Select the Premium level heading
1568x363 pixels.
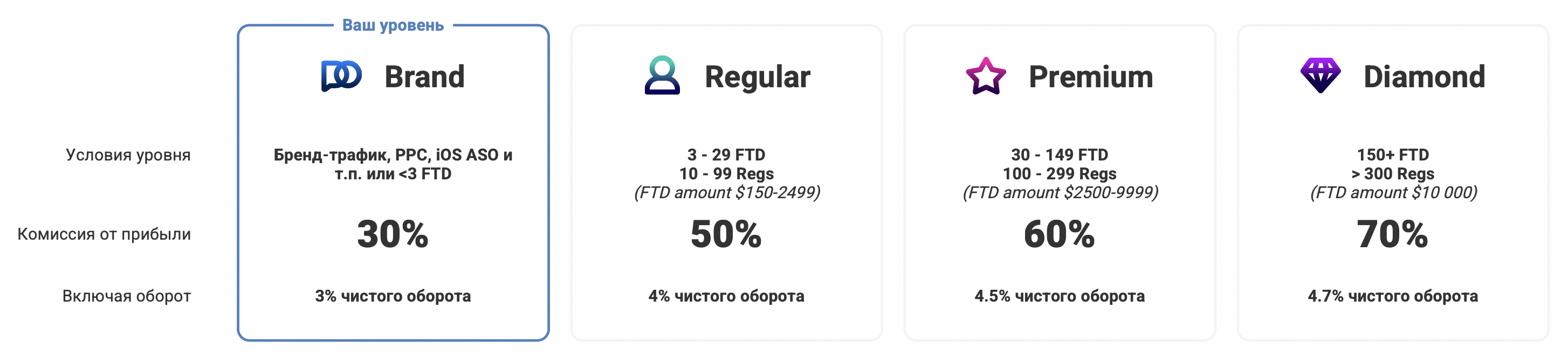point(1091,76)
